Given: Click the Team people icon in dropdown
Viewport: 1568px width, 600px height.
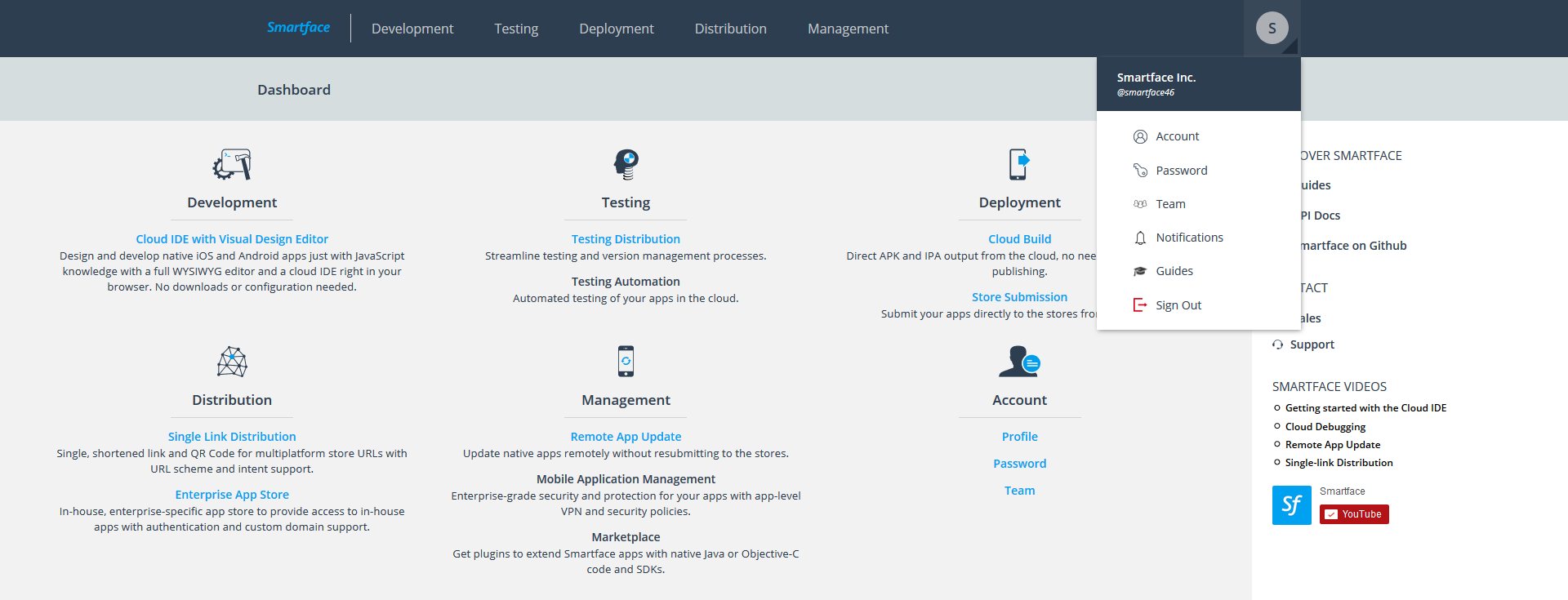Looking at the screenshot, I should [1140, 204].
